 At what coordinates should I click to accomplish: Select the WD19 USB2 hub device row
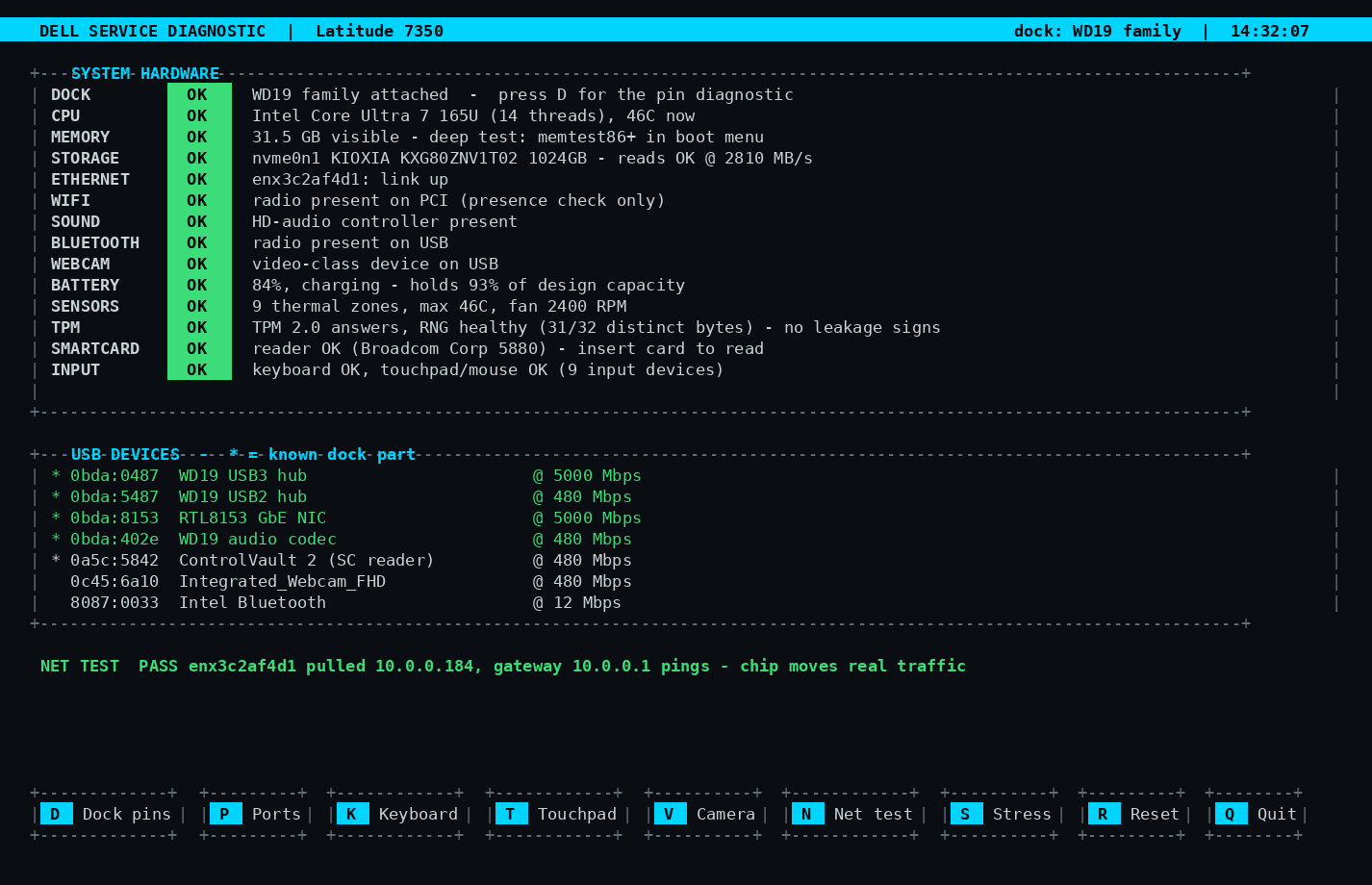click(342, 496)
